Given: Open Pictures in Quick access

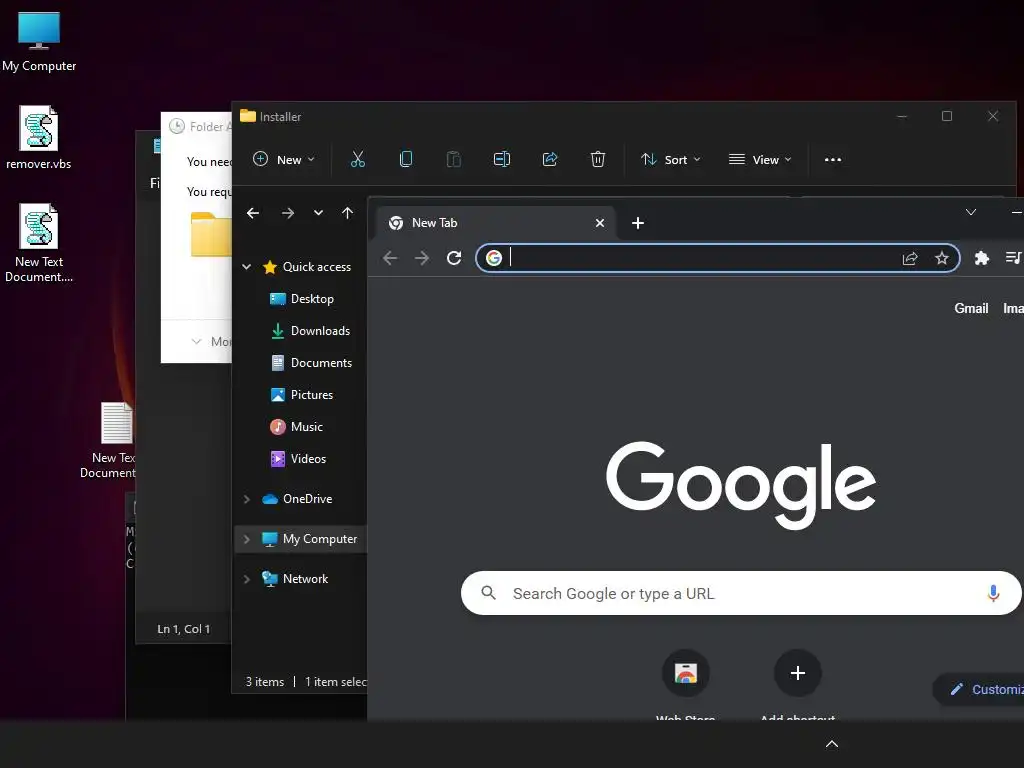Looking at the screenshot, I should 302,394.
